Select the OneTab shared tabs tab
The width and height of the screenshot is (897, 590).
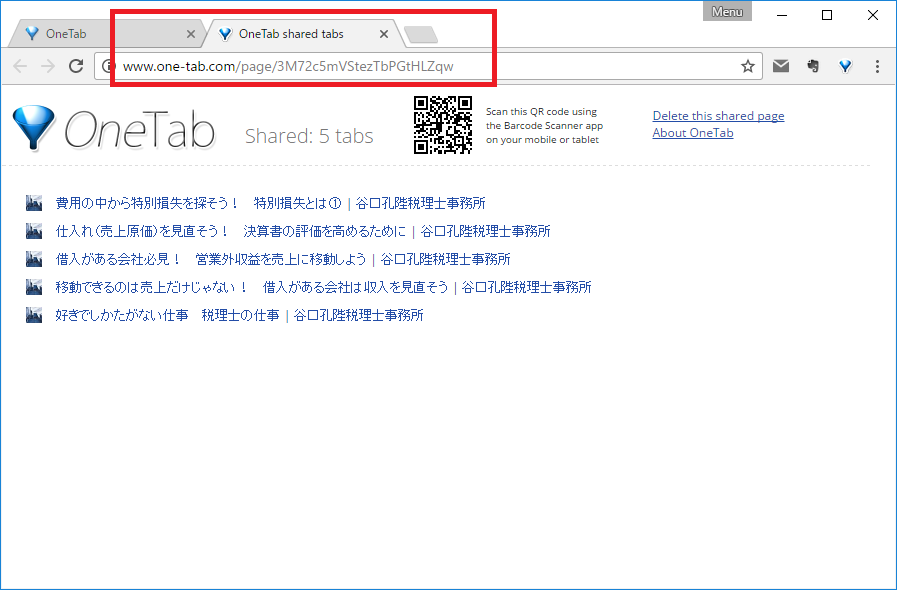(x=290, y=34)
